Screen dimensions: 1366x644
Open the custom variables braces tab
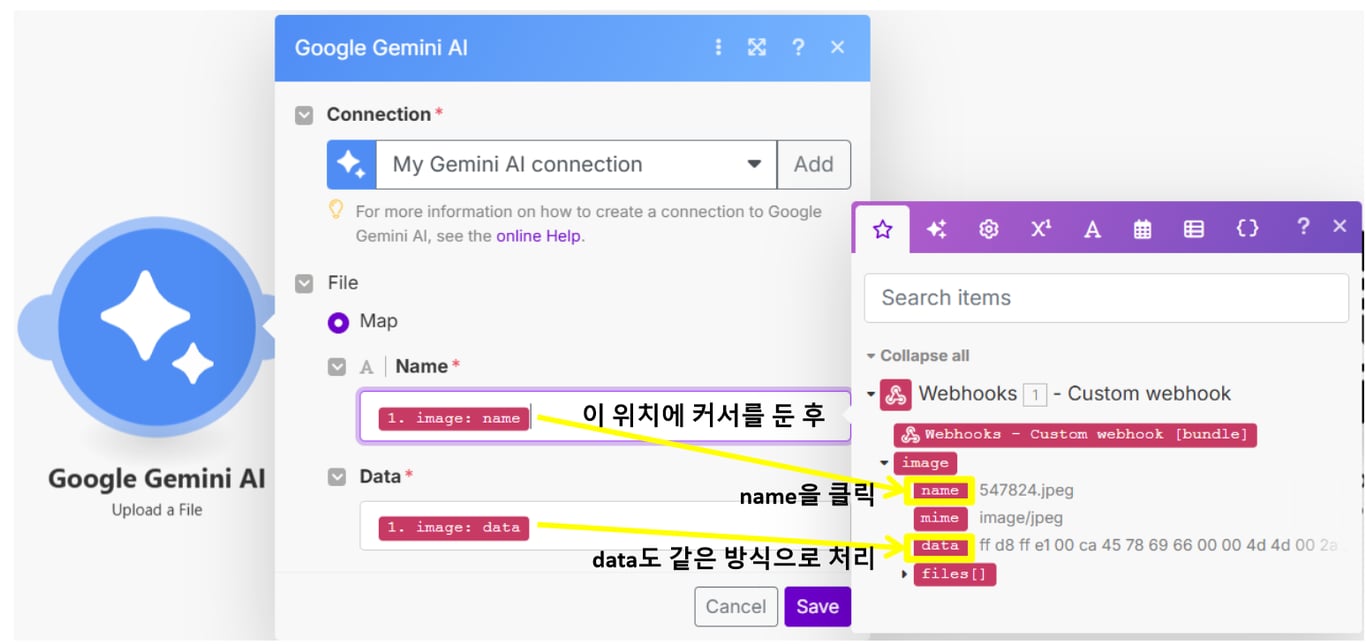pyautogui.click(x=1247, y=229)
